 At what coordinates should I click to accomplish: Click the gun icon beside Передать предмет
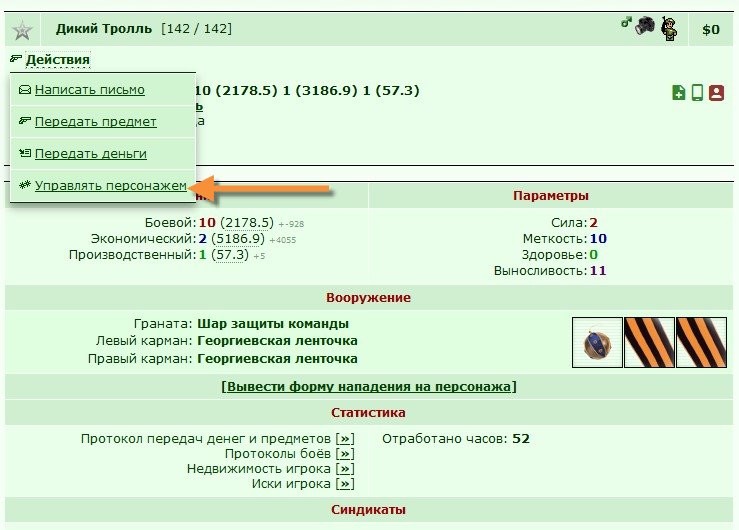tap(25, 121)
